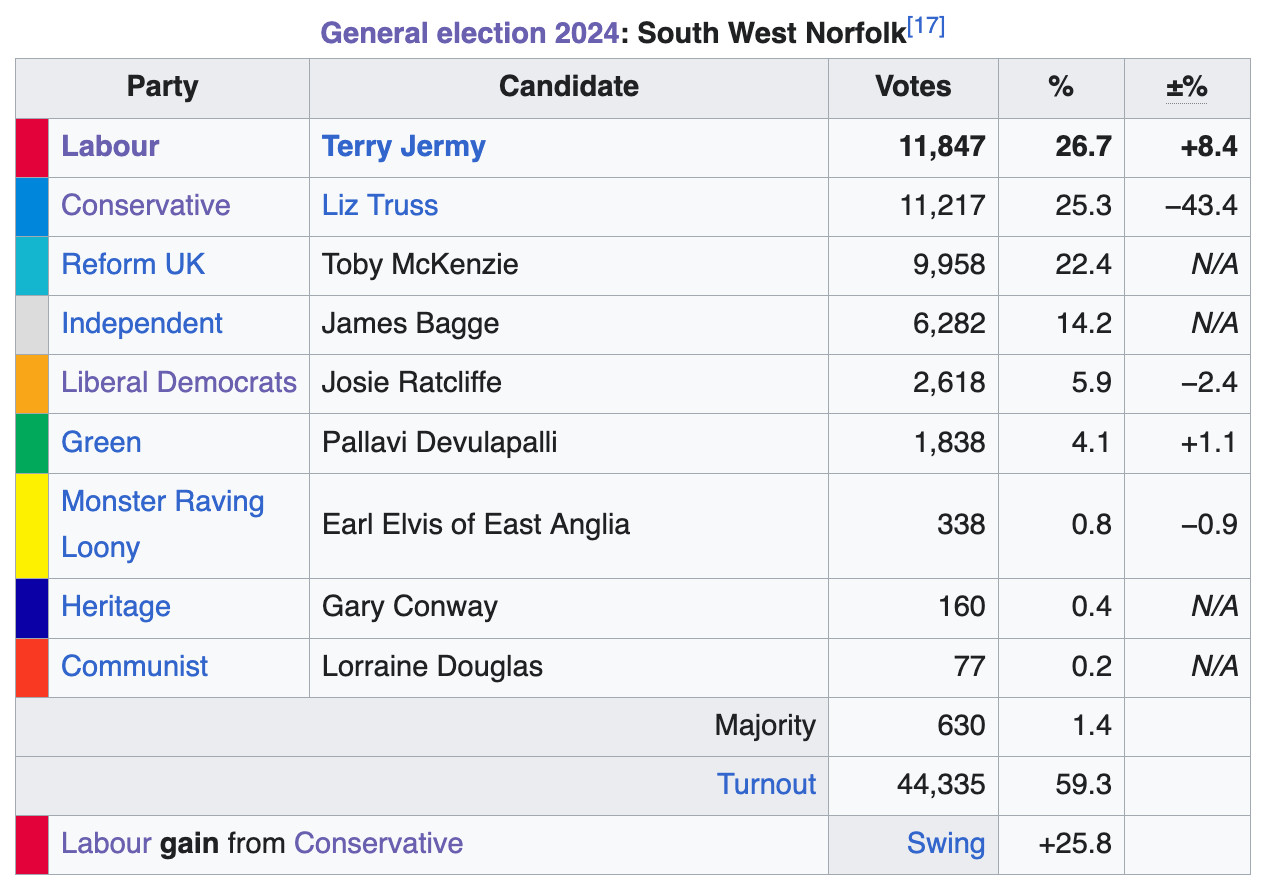Open the Liz Truss link
1268x888 pixels.
click(379, 205)
